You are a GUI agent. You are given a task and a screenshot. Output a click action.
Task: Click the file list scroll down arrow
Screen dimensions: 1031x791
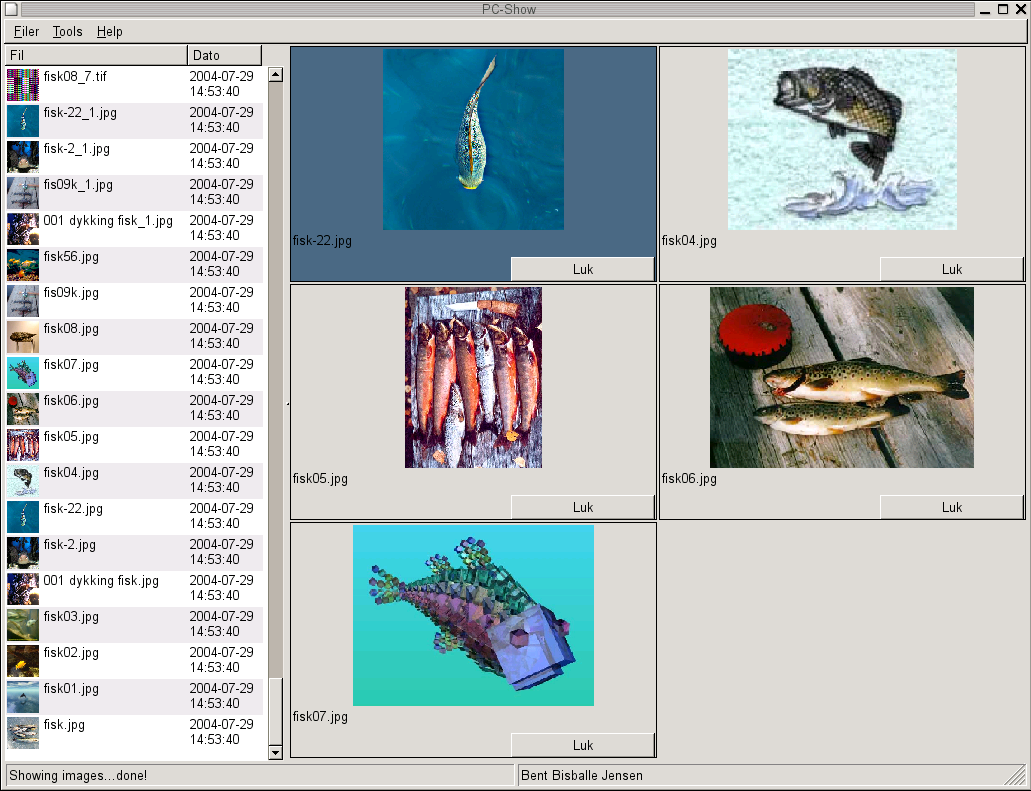pos(276,752)
